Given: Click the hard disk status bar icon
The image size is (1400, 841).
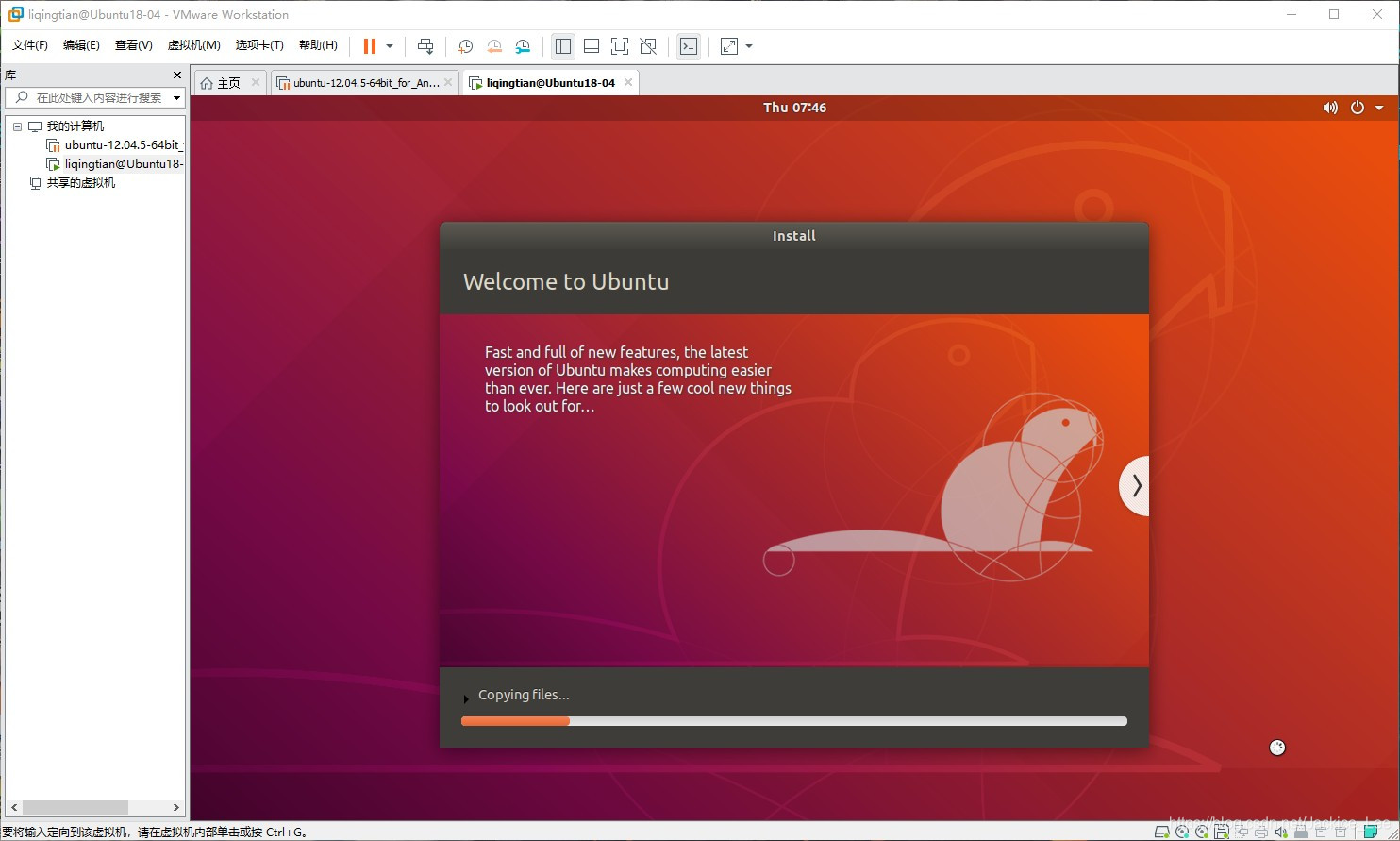Looking at the screenshot, I should coord(1162,832).
